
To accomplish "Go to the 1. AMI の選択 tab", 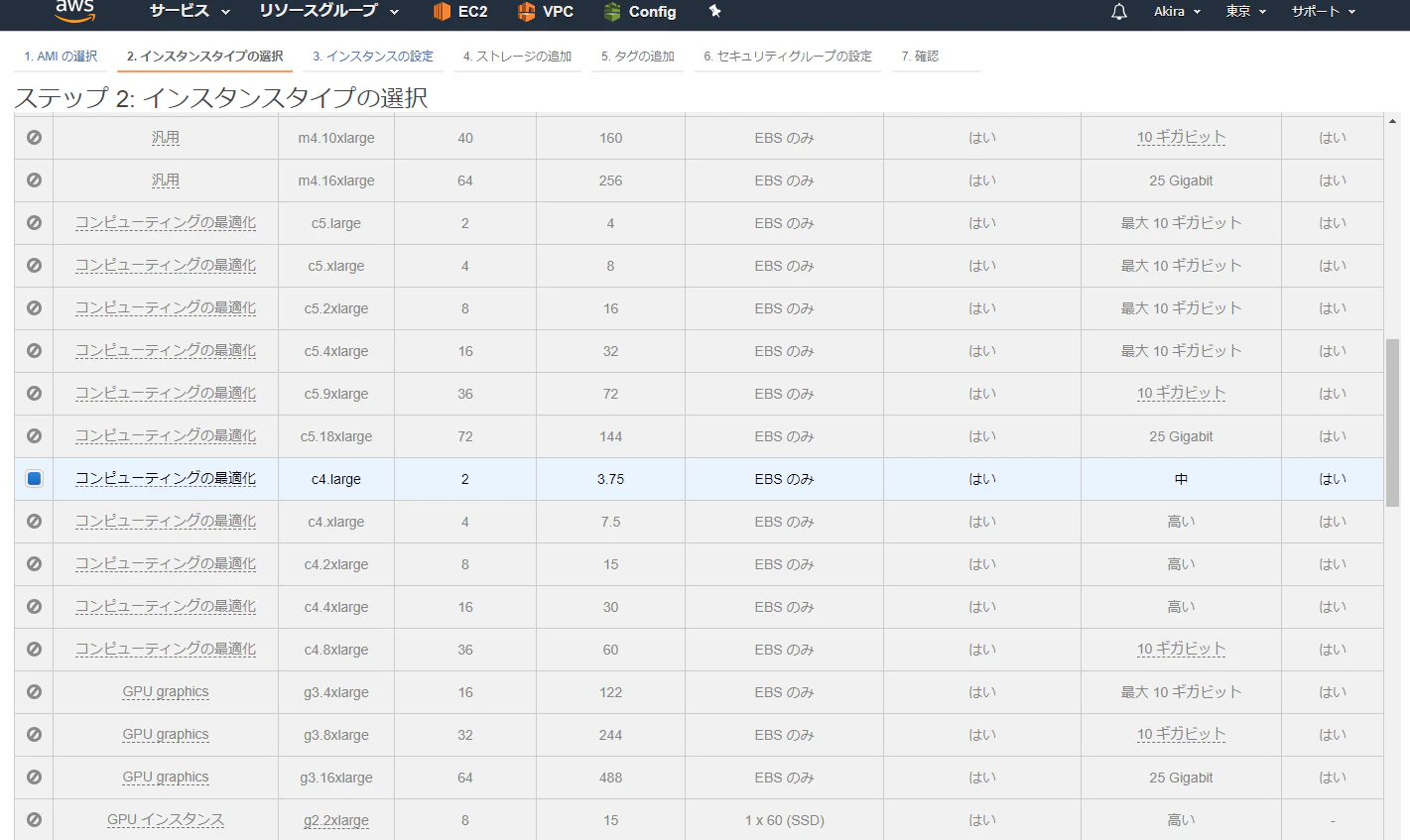I will coord(61,57).
